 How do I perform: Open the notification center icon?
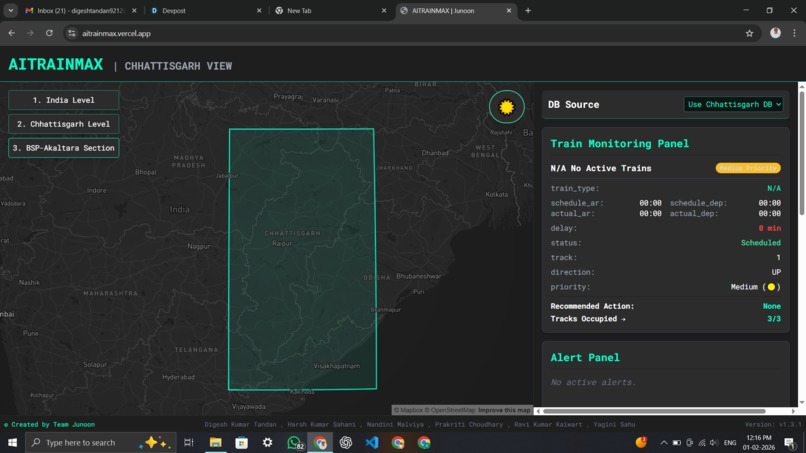[790, 442]
